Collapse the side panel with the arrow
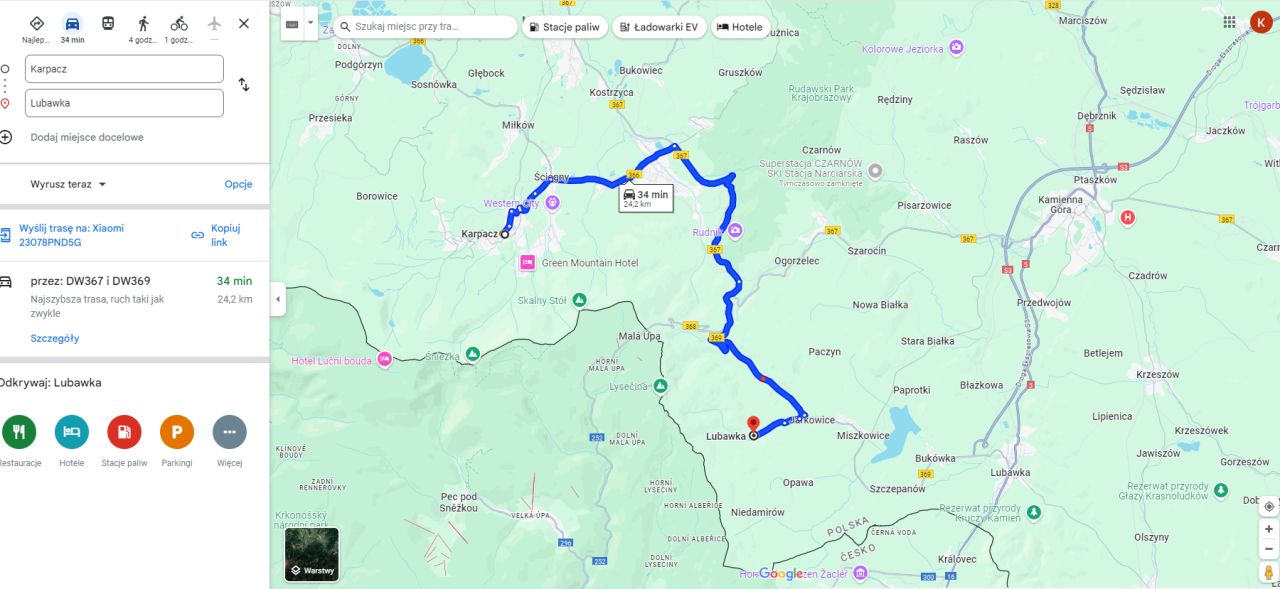Image resolution: width=1280 pixels, height=589 pixels. (277, 299)
